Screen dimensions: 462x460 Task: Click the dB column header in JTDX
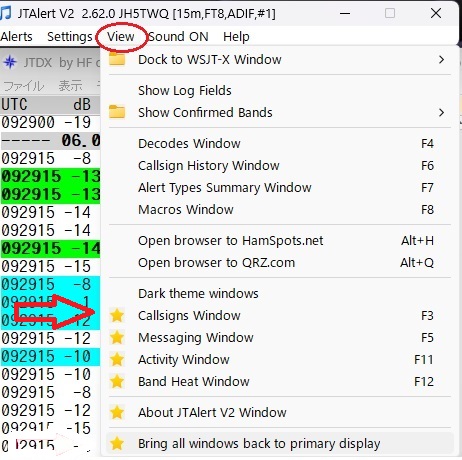82,104
